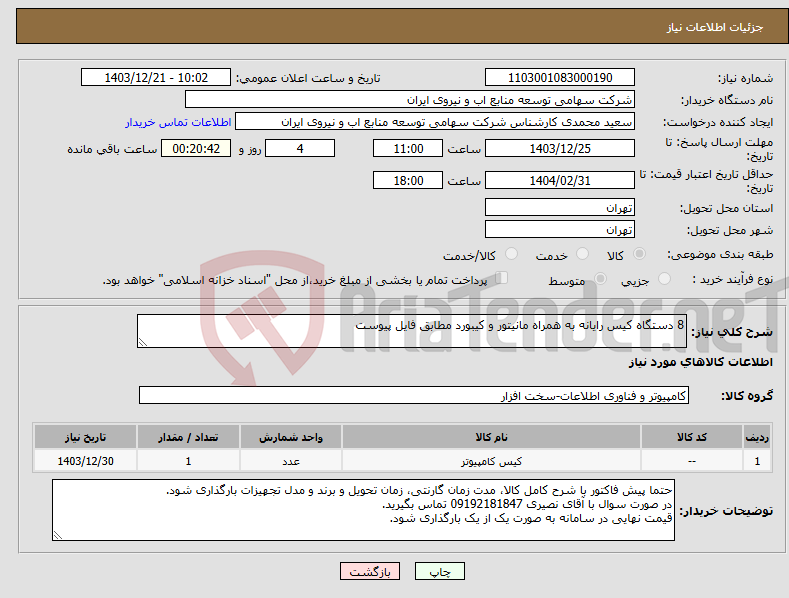Click the response deadline date 1403/12/25
This screenshot has height=598, width=789.
(560, 148)
